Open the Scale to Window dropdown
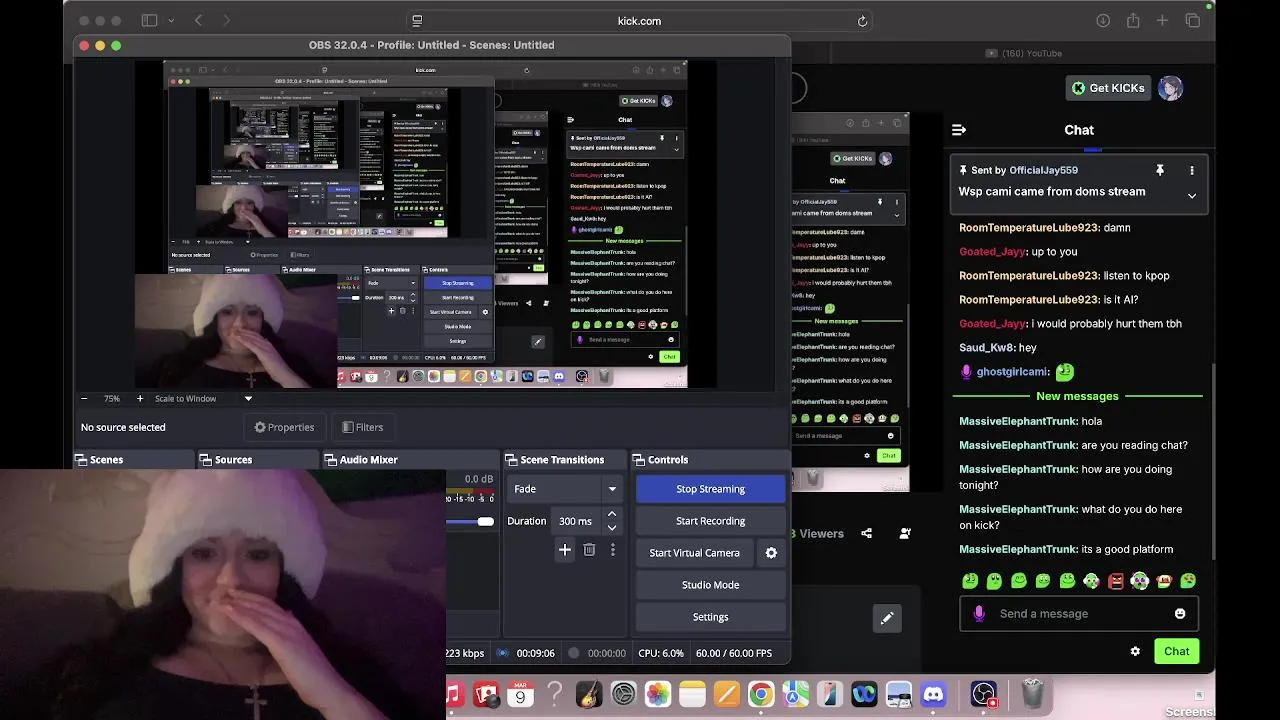 pyautogui.click(x=204, y=398)
